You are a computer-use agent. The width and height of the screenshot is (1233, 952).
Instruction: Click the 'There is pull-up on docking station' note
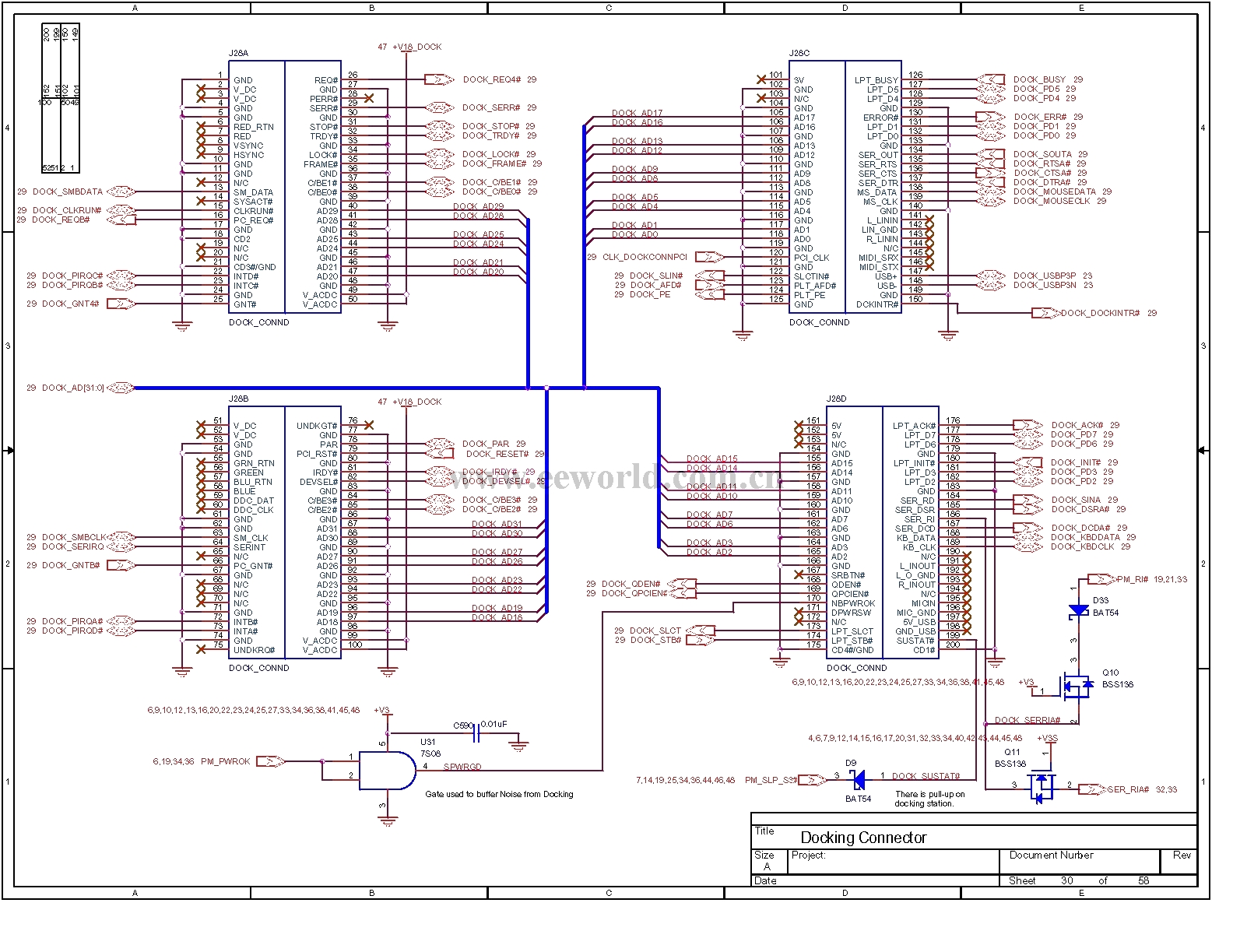pos(929,799)
